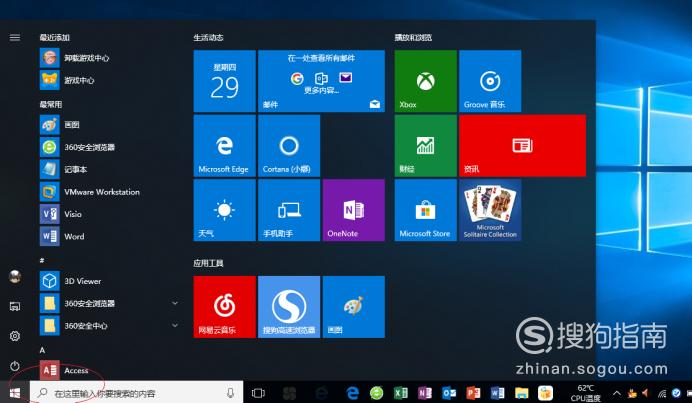
Task: Open the 画图 tile under 应用工具
Action: tap(354, 307)
